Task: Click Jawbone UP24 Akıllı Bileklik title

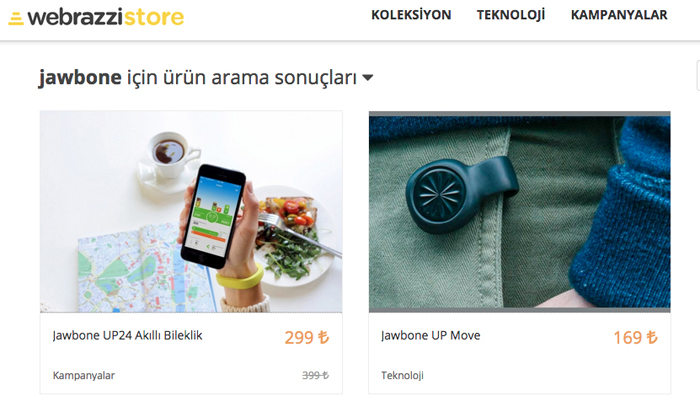Action: tap(127, 335)
